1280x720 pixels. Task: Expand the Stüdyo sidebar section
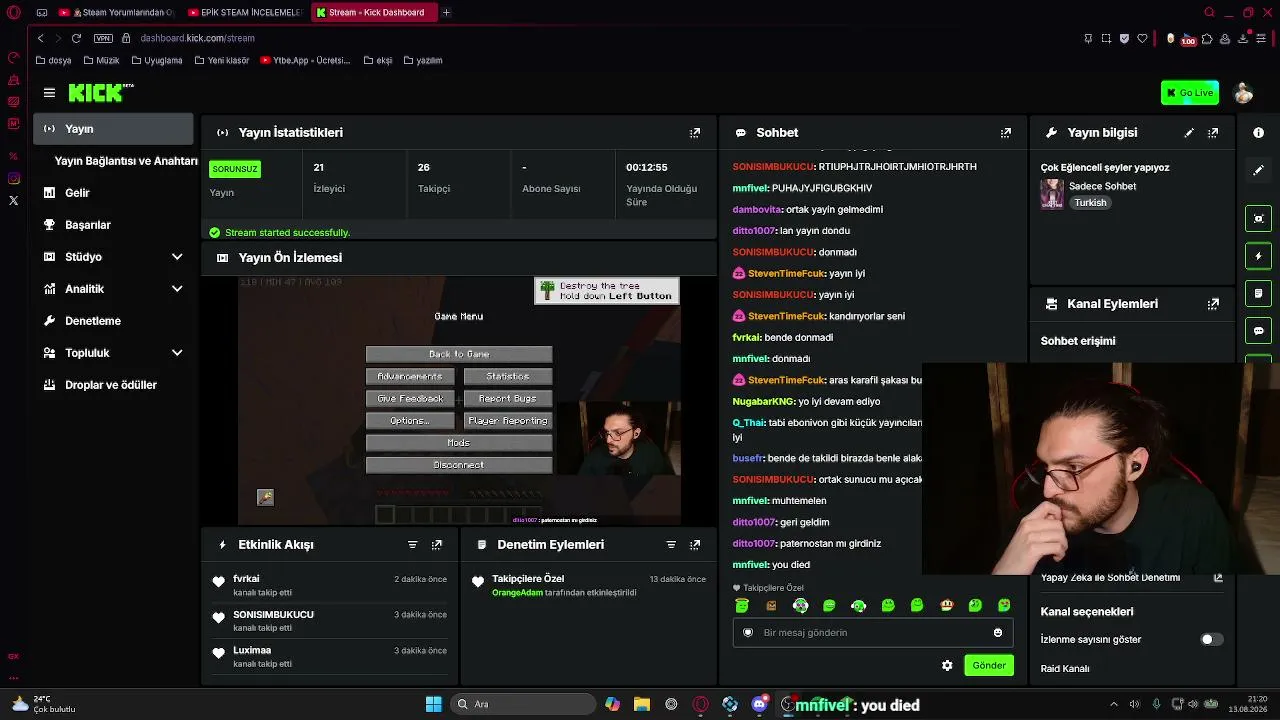click(x=177, y=257)
